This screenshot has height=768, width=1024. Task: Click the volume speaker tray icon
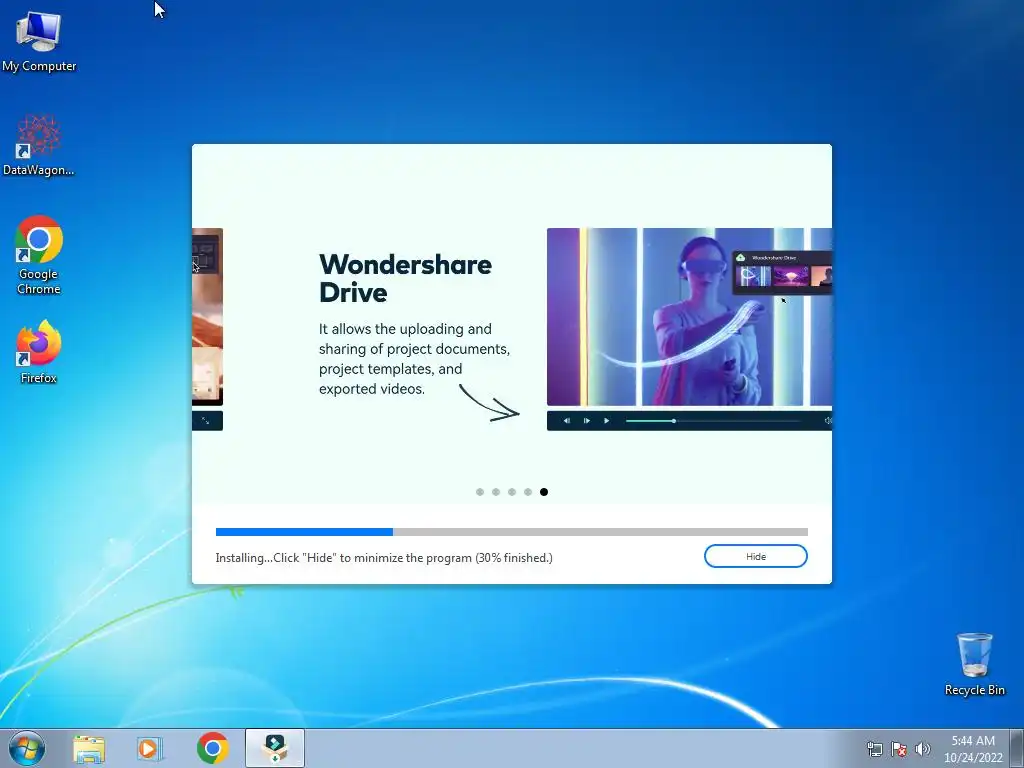[922, 749]
